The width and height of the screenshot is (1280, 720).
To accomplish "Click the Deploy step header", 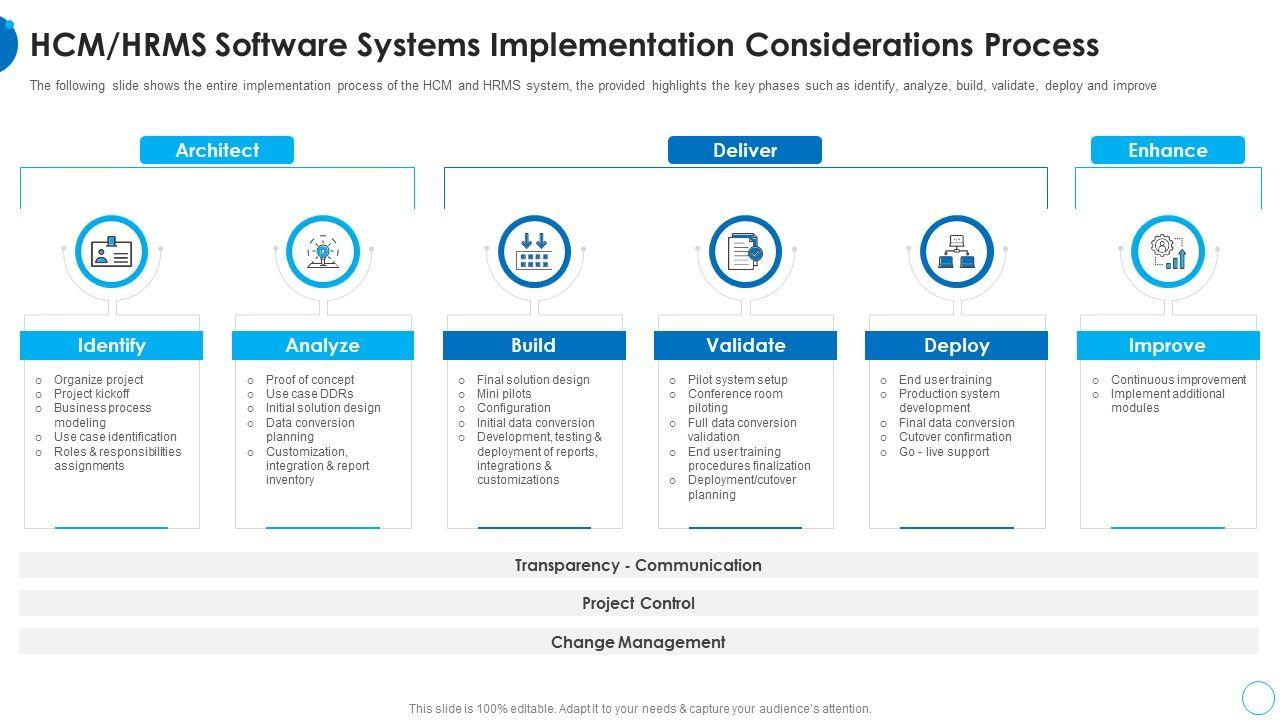I will (x=956, y=346).
